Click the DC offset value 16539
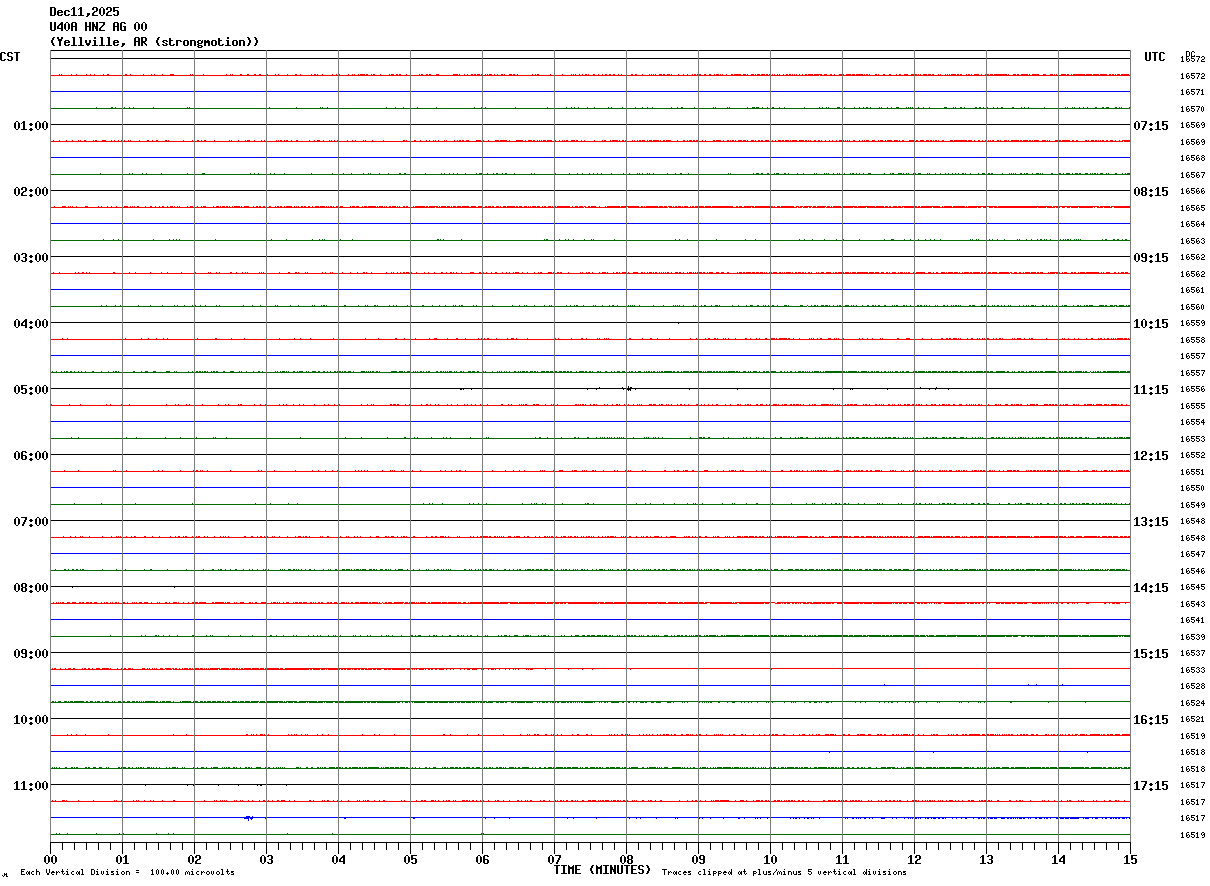The width and height of the screenshot is (1210, 886). pos(1192,637)
